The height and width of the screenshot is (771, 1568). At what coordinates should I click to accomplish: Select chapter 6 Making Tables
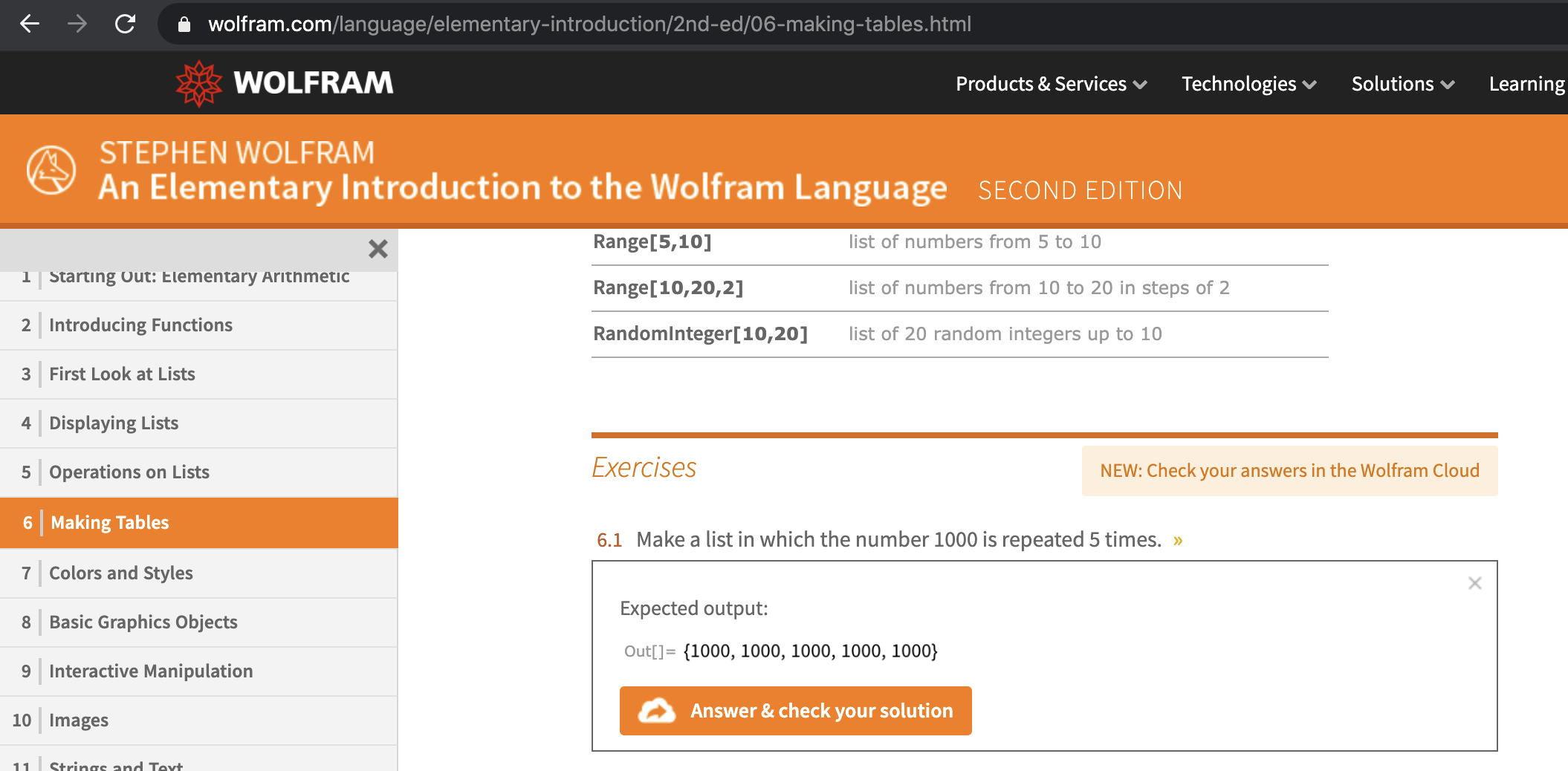pos(198,523)
